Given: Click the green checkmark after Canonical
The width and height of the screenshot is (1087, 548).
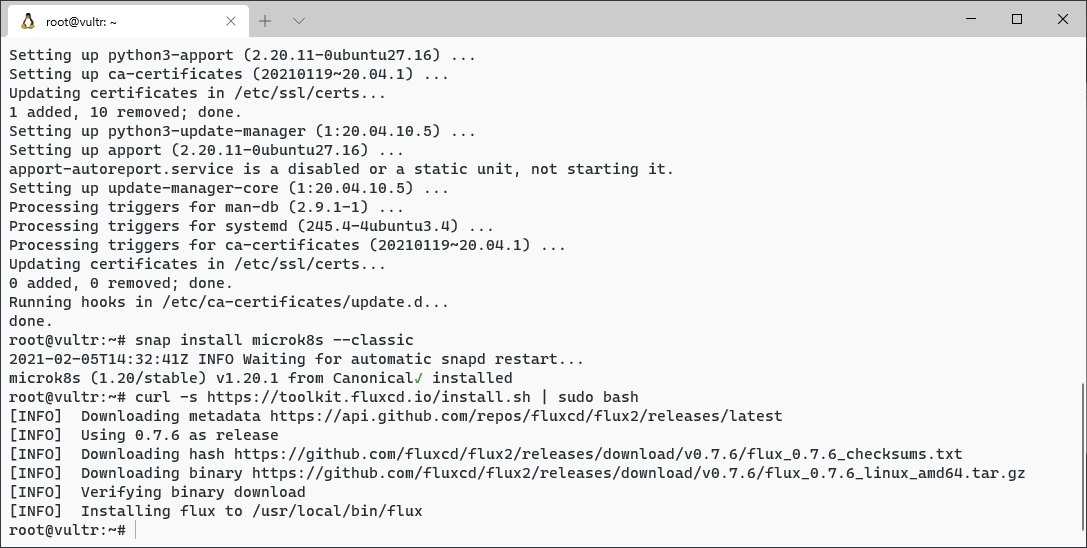Looking at the screenshot, I should tap(418, 378).
